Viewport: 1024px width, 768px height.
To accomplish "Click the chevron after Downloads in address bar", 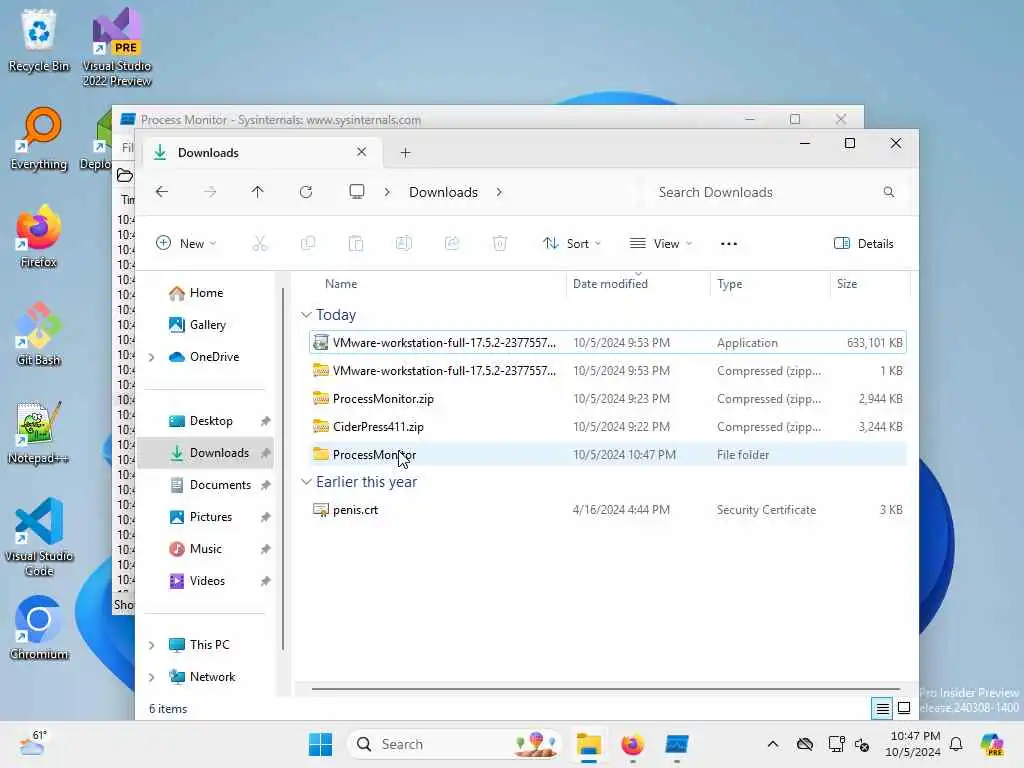I will click(499, 192).
